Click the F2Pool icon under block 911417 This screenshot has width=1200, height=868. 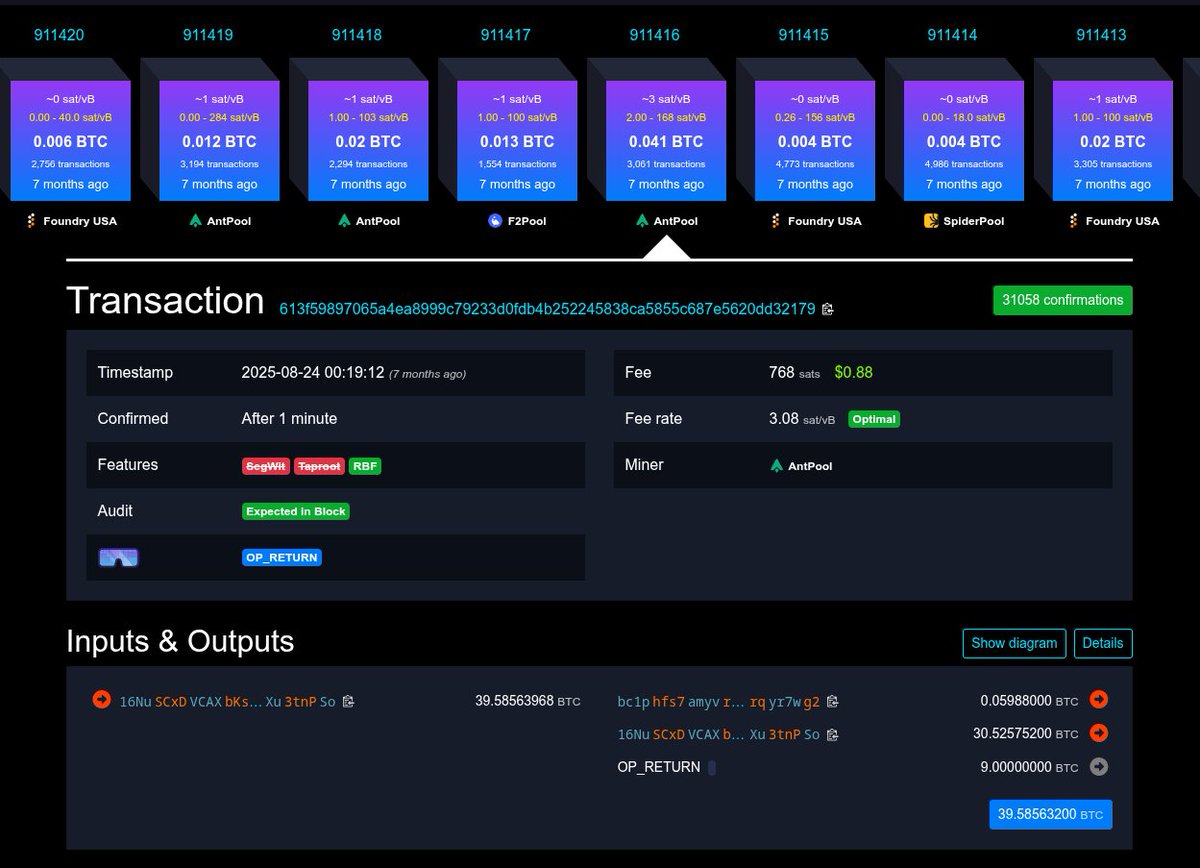coord(495,220)
